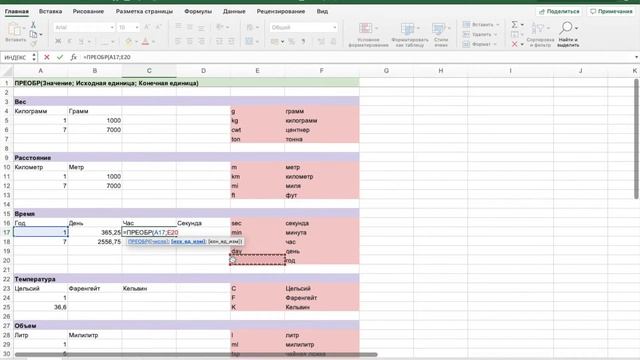Apply the red font color A
The width and height of the screenshot is (640, 360).
tap(145, 42)
